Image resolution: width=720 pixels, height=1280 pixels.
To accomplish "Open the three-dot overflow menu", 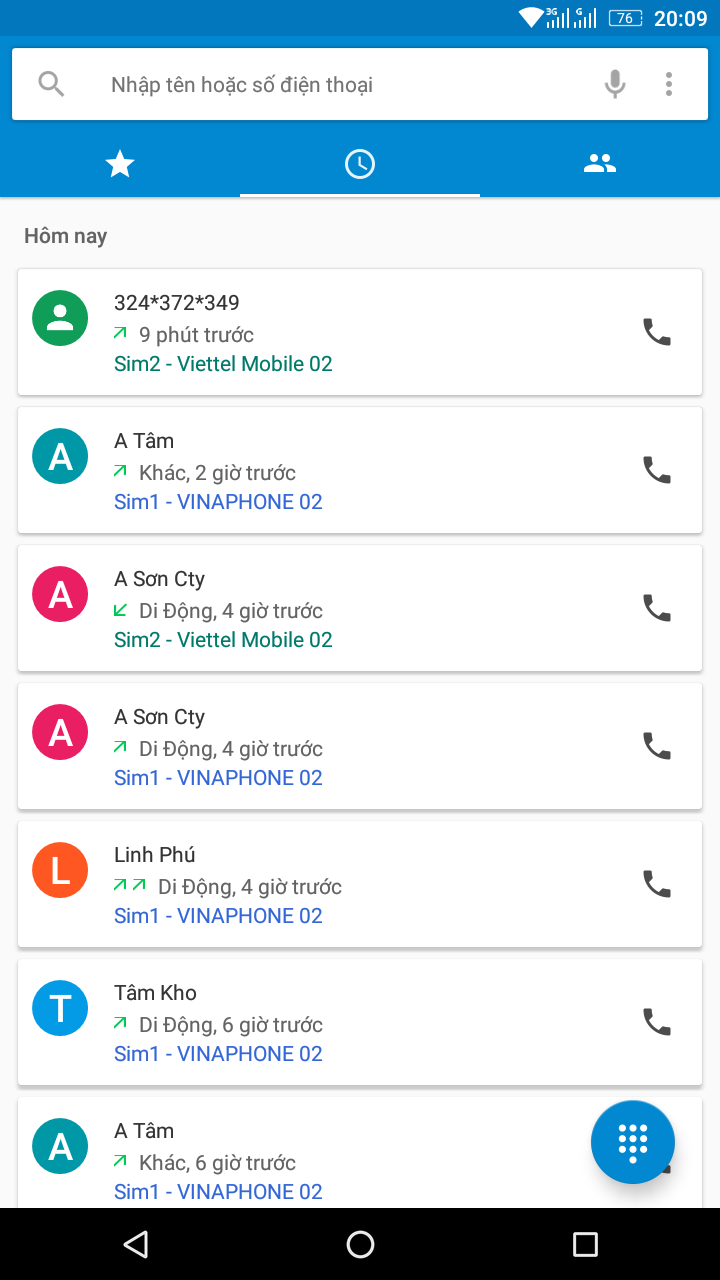I will (x=669, y=84).
